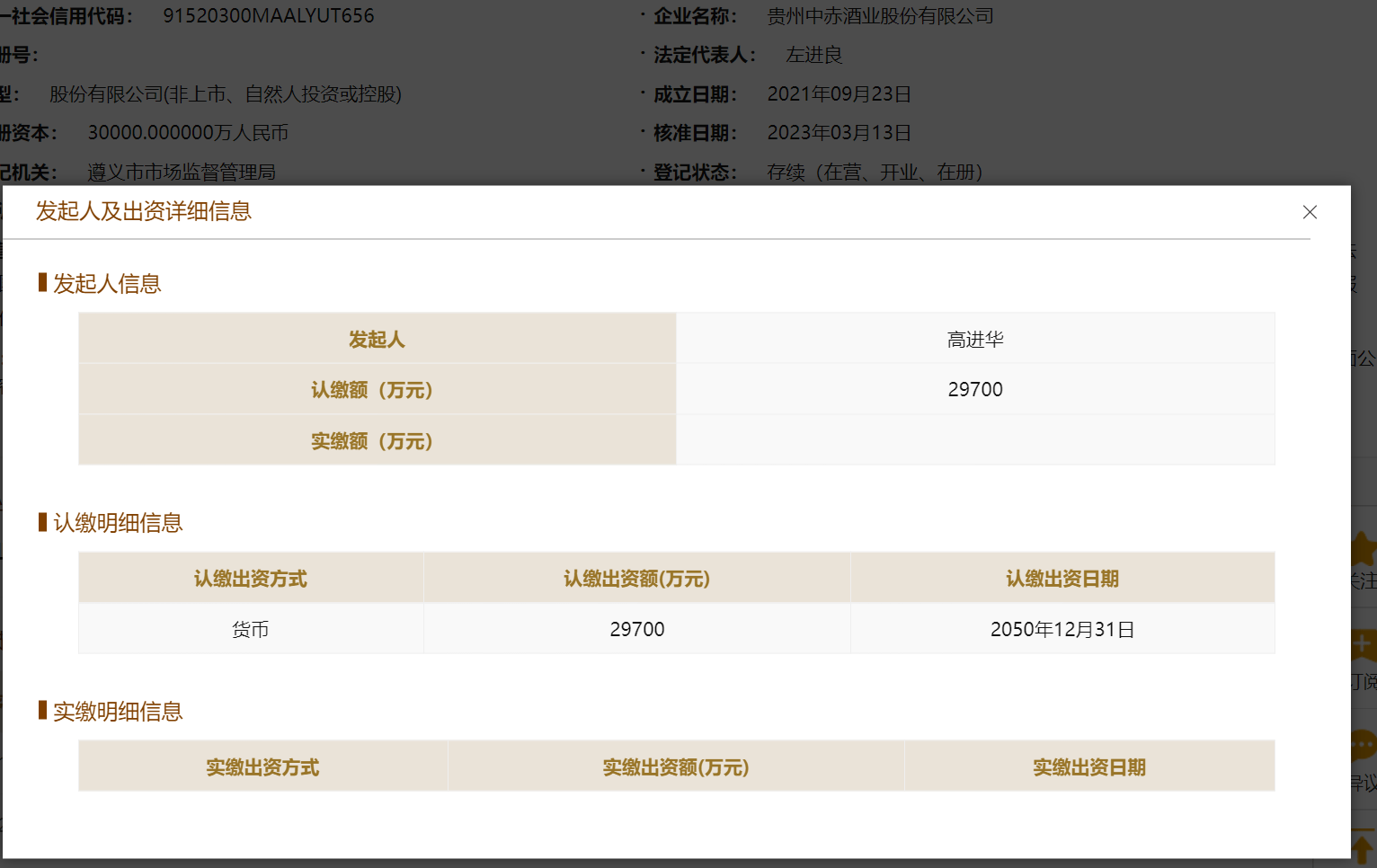Select the 货币 cell
Image resolution: width=1377 pixels, height=868 pixels.
point(251,629)
